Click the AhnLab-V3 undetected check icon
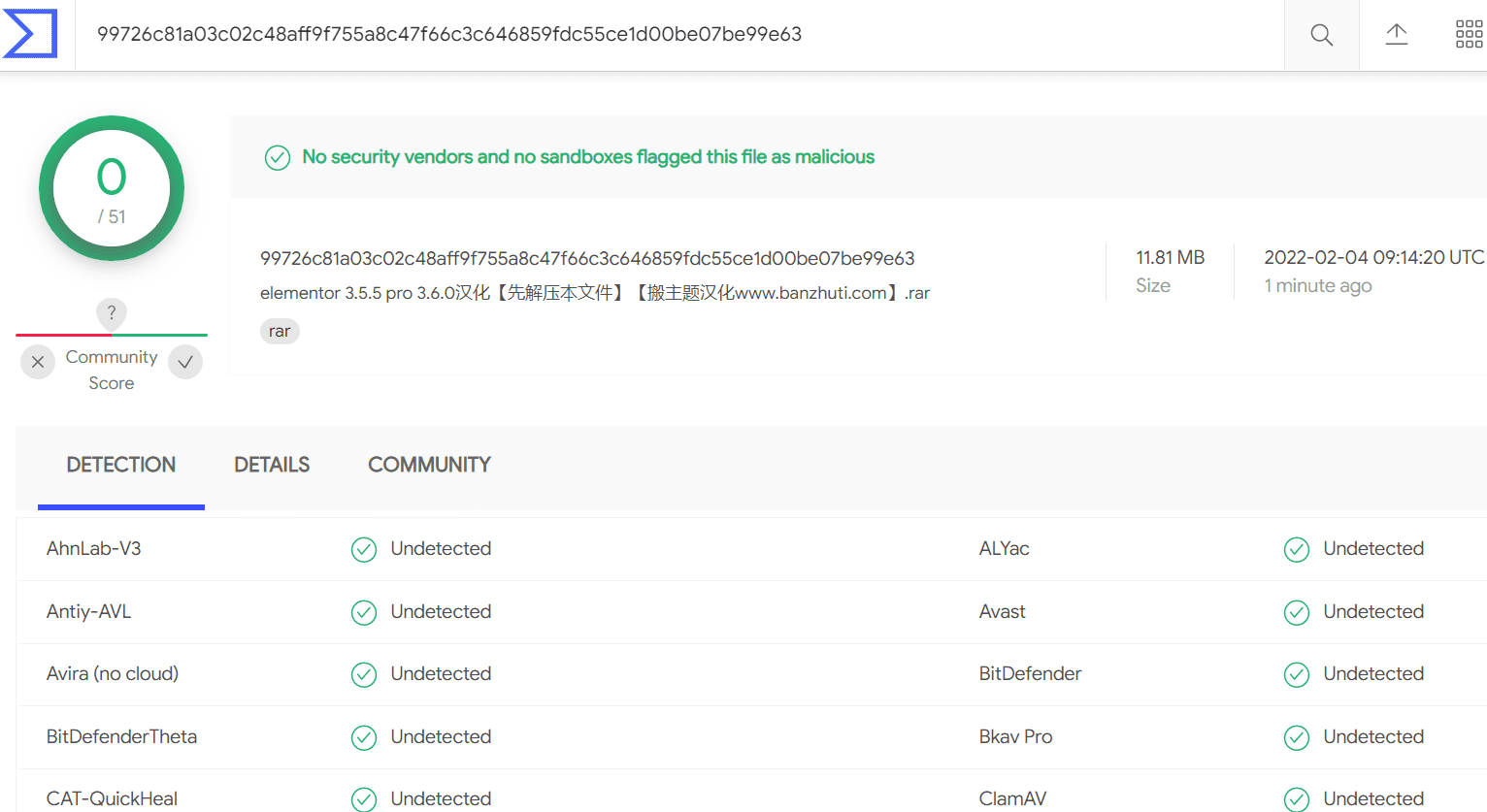 364,550
